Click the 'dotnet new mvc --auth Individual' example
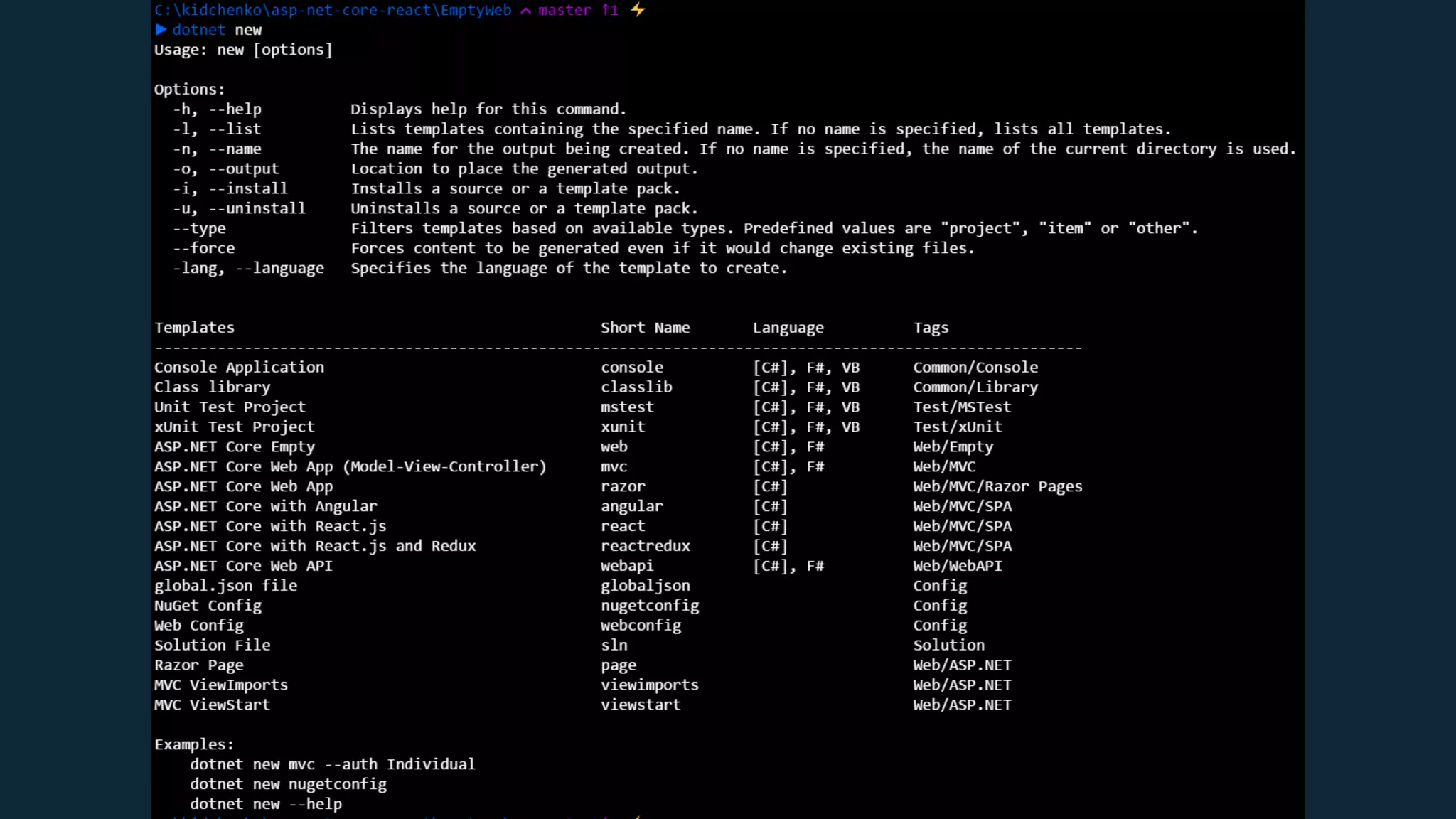The height and width of the screenshot is (819, 1456). click(332, 764)
